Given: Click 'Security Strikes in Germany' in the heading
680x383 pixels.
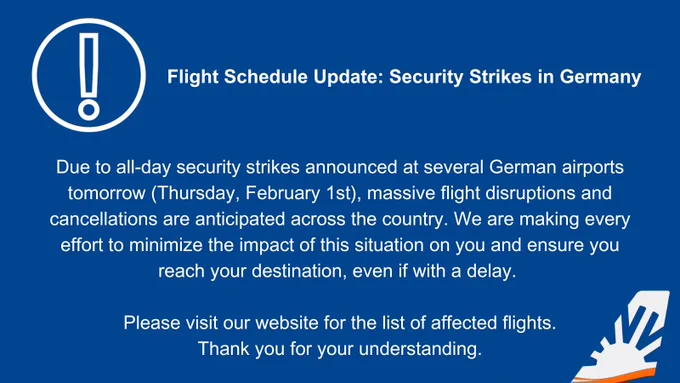Looking at the screenshot, I should tap(515, 77).
